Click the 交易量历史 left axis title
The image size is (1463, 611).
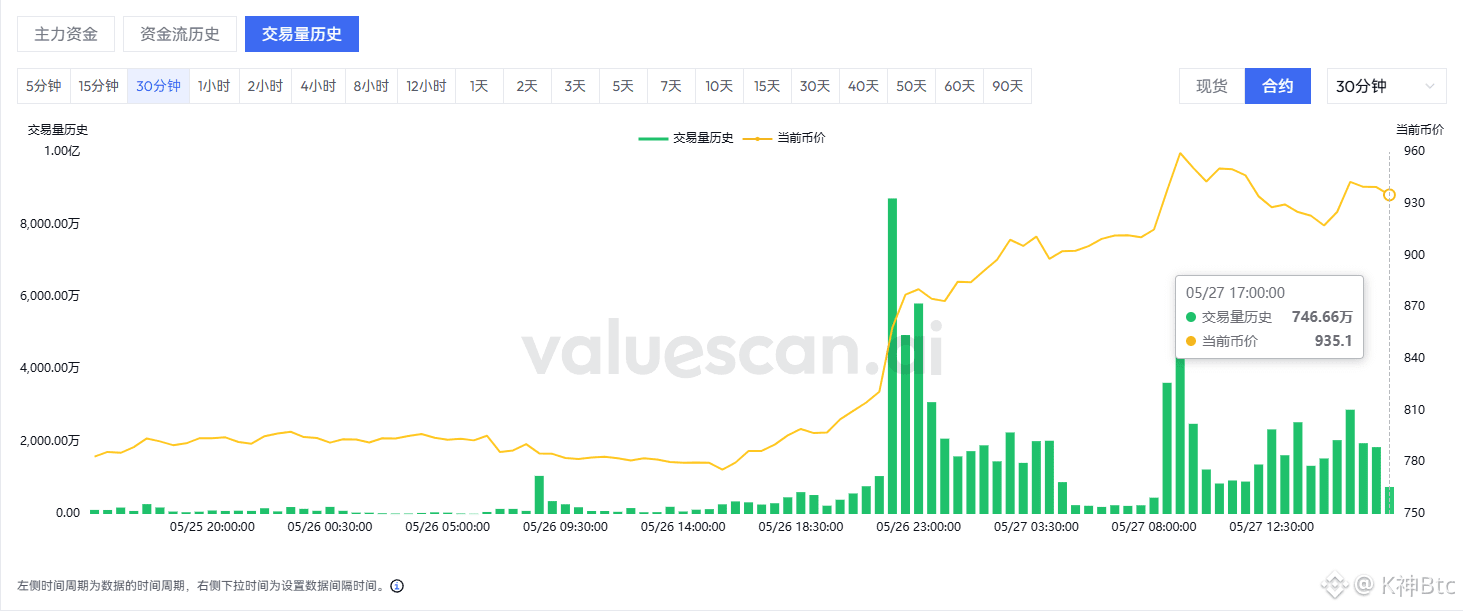click(58, 129)
